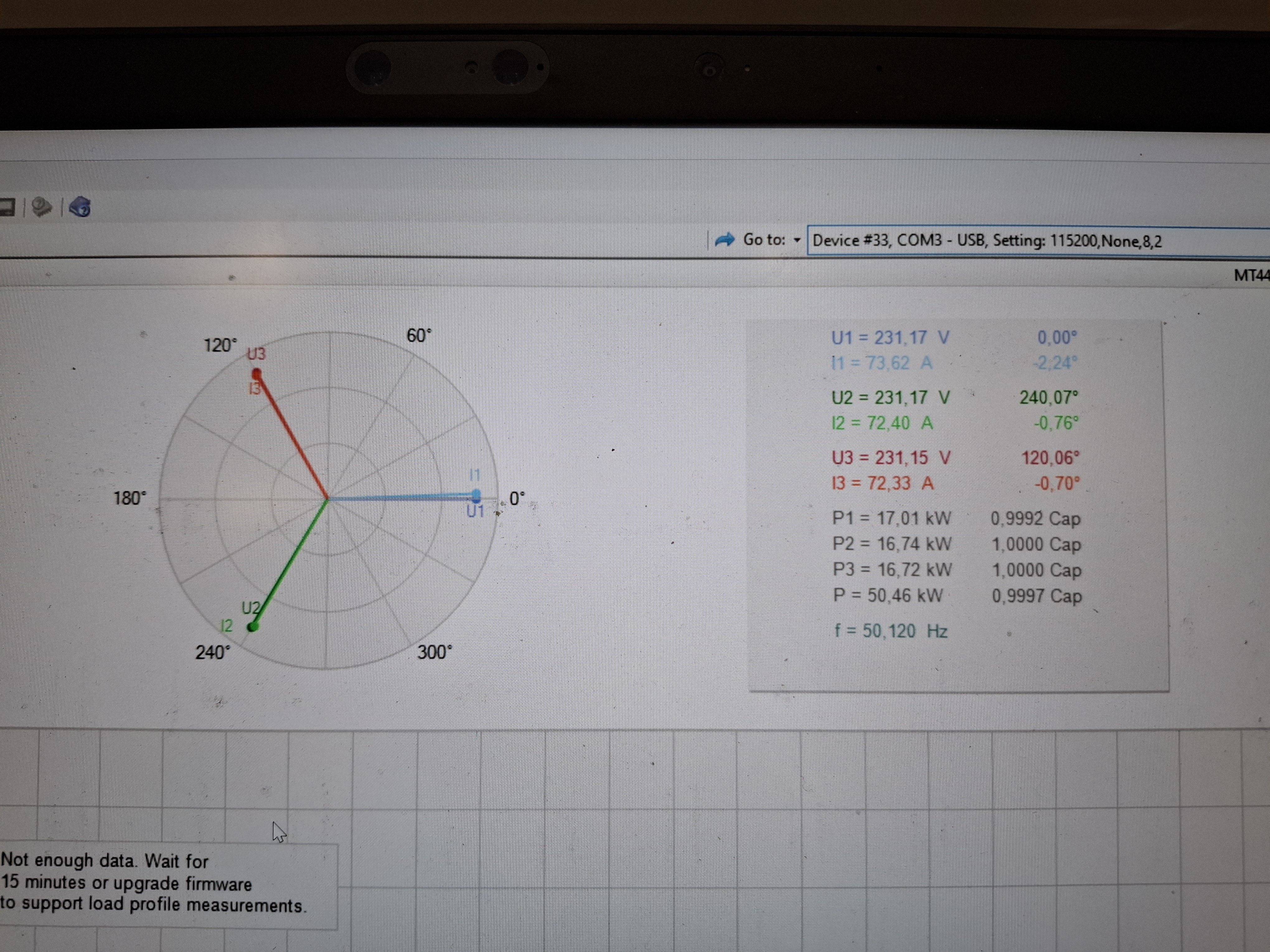Click the 180° label on the diagram

point(130,497)
